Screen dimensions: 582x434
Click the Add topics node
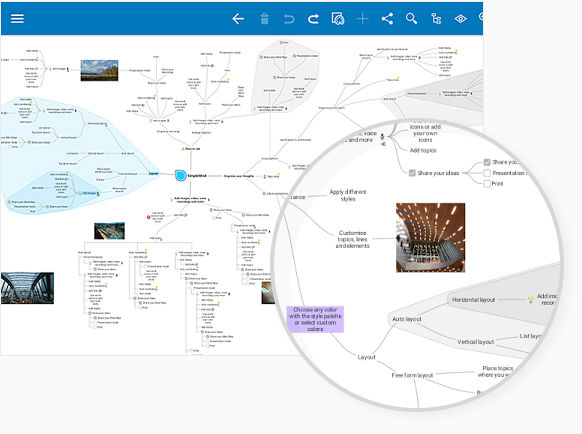point(423,150)
